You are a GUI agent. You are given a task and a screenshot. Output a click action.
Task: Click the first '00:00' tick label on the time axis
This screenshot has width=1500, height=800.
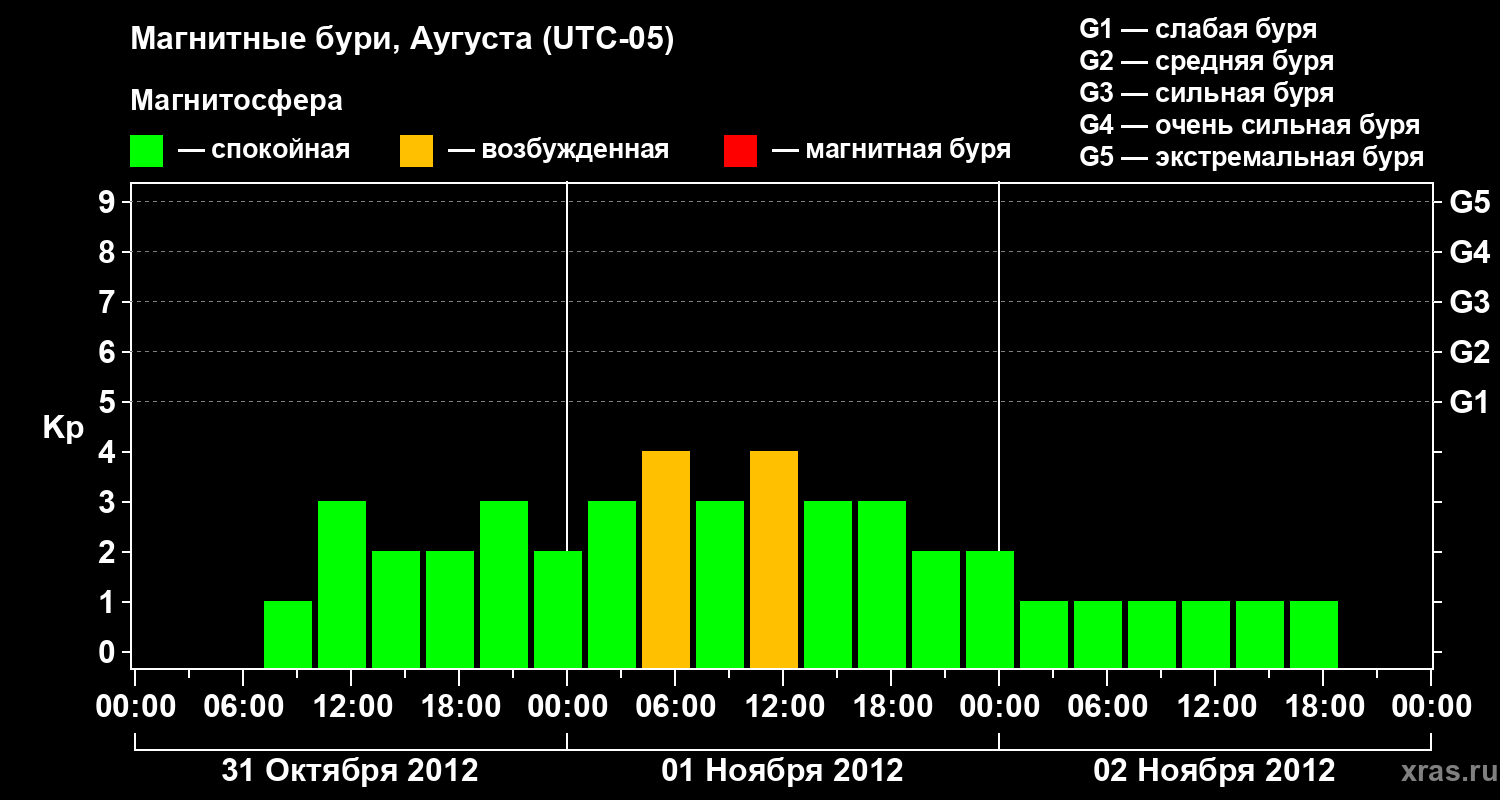pyautogui.click(x=135, y=707)
